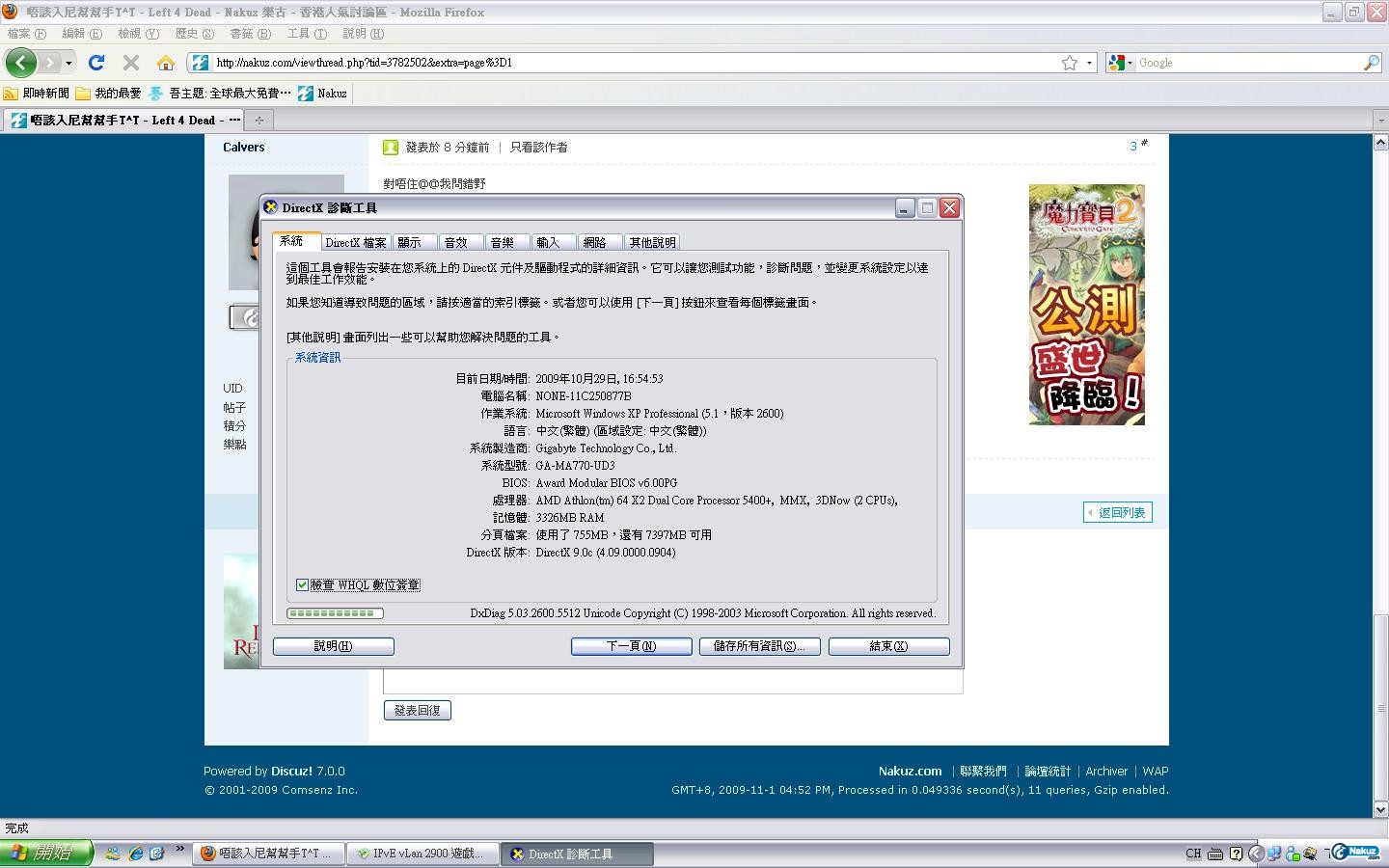Screen dimensions: 1389x868
Task: Click the DirectX dialog title icon
Action: pos(271,207)
